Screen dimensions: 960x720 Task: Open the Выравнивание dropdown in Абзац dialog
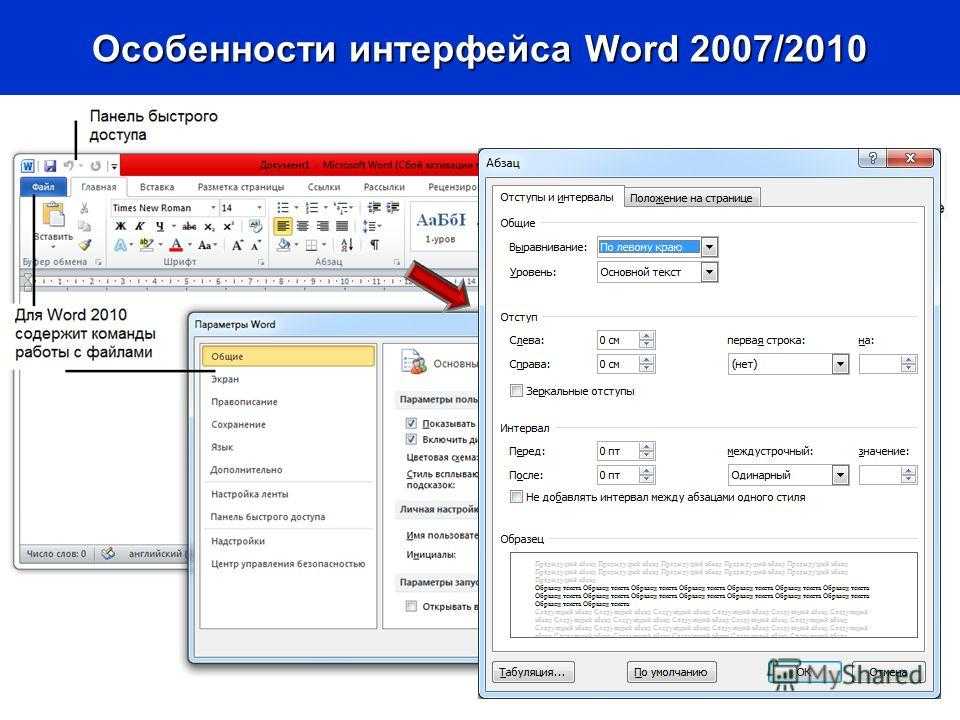click(709, 247)
